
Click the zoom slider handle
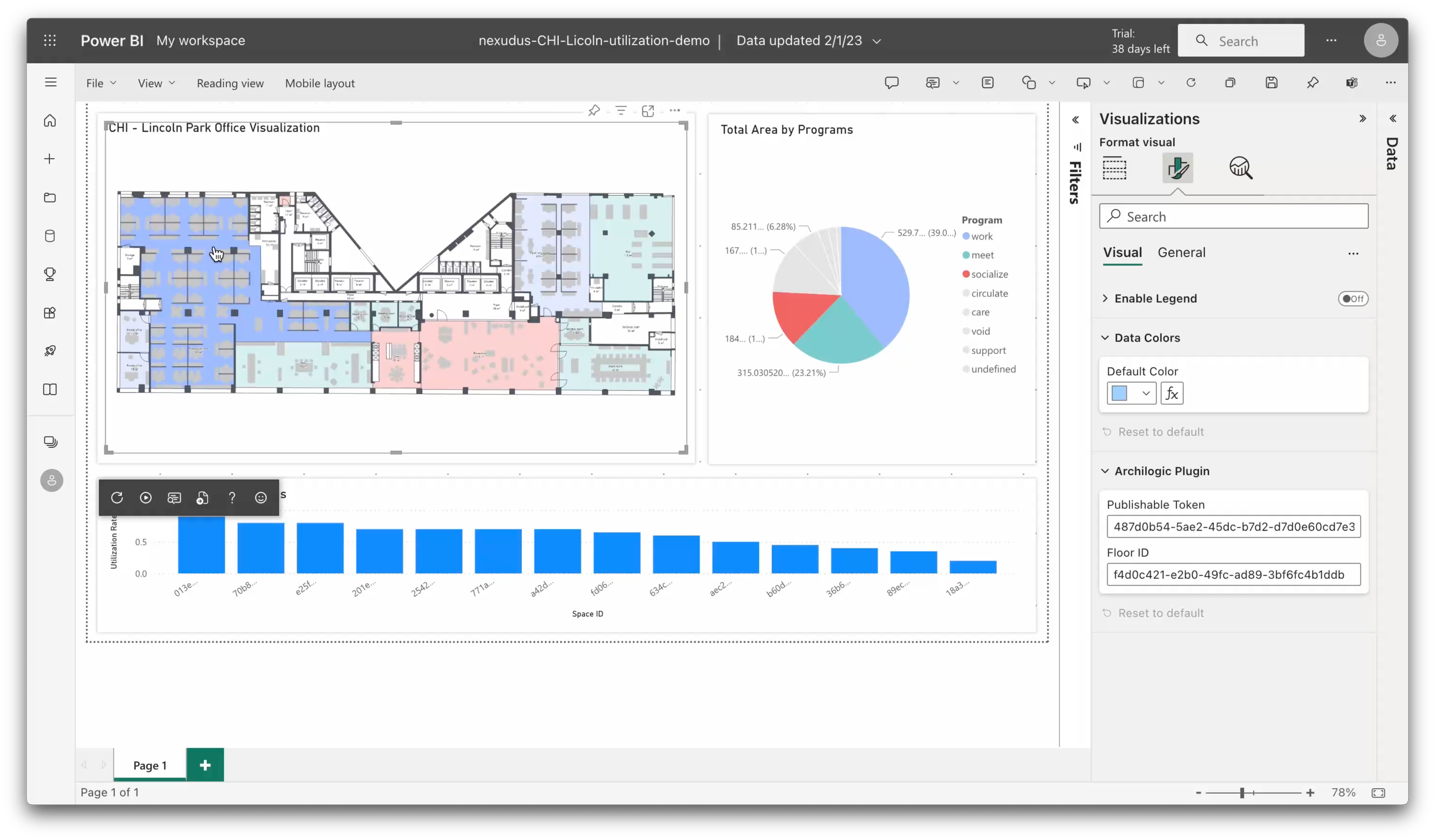pyautogui.click(x=1242, y=793)
